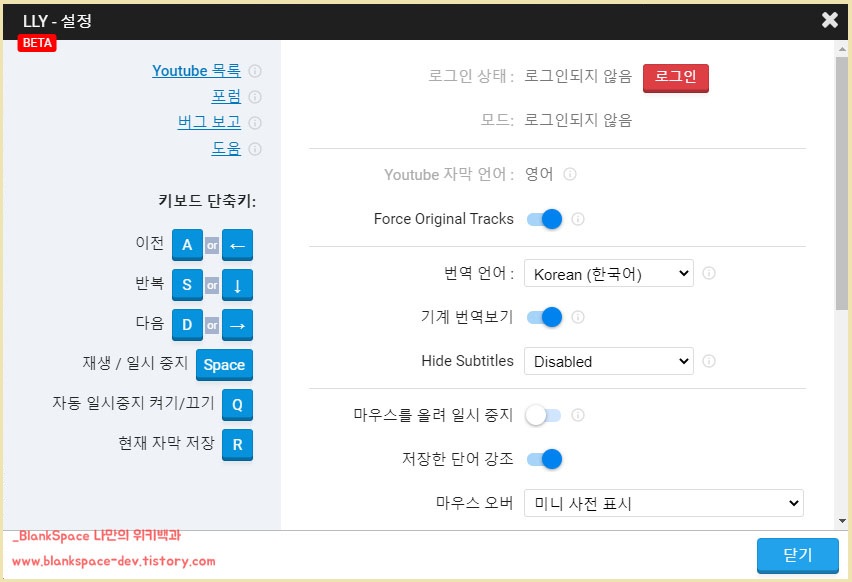Toggle 저장한 단어 강조 switch

coord(544,459)
